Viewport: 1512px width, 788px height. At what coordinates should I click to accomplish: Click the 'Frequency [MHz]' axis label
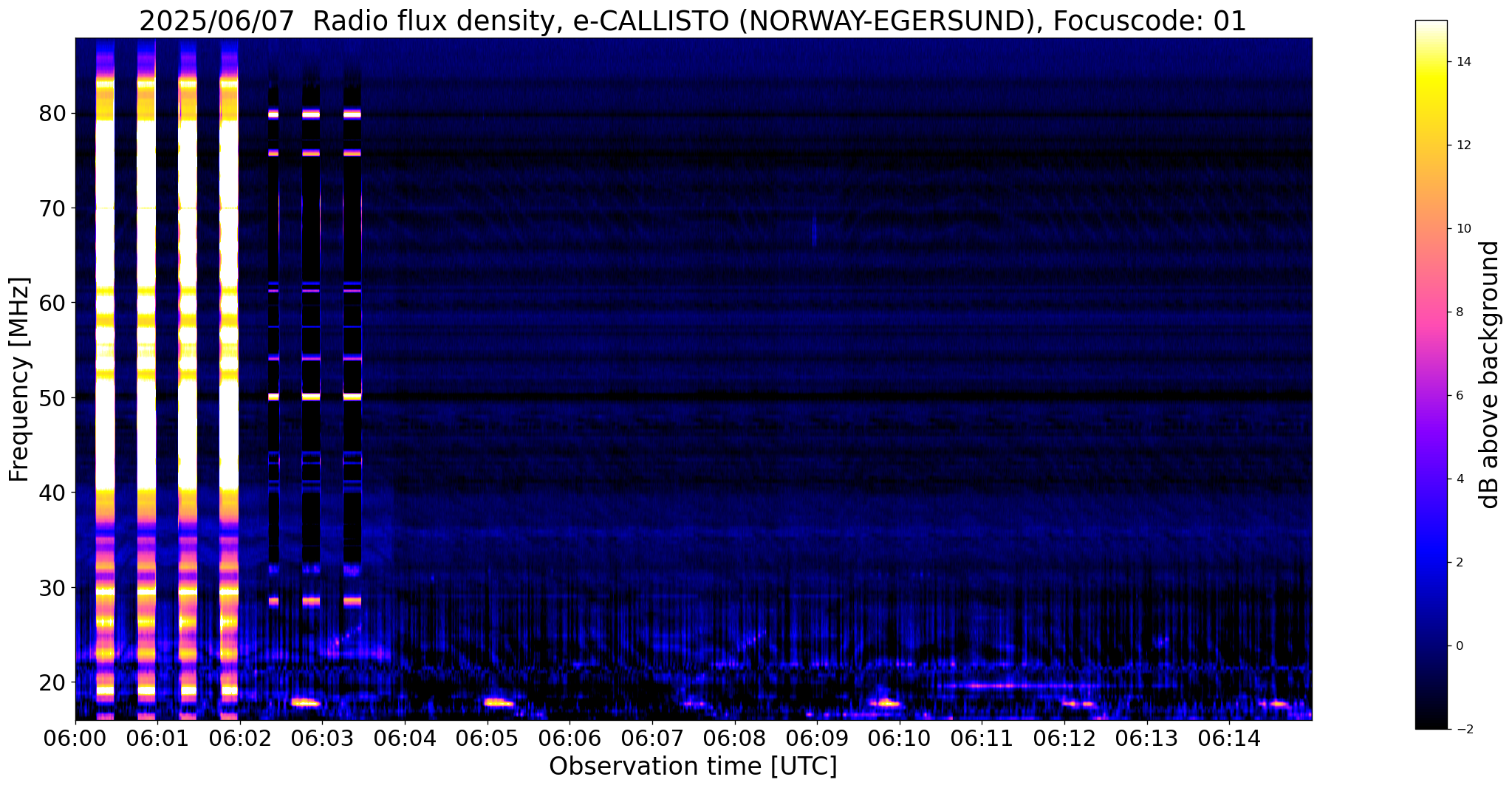tap(20, 380)
